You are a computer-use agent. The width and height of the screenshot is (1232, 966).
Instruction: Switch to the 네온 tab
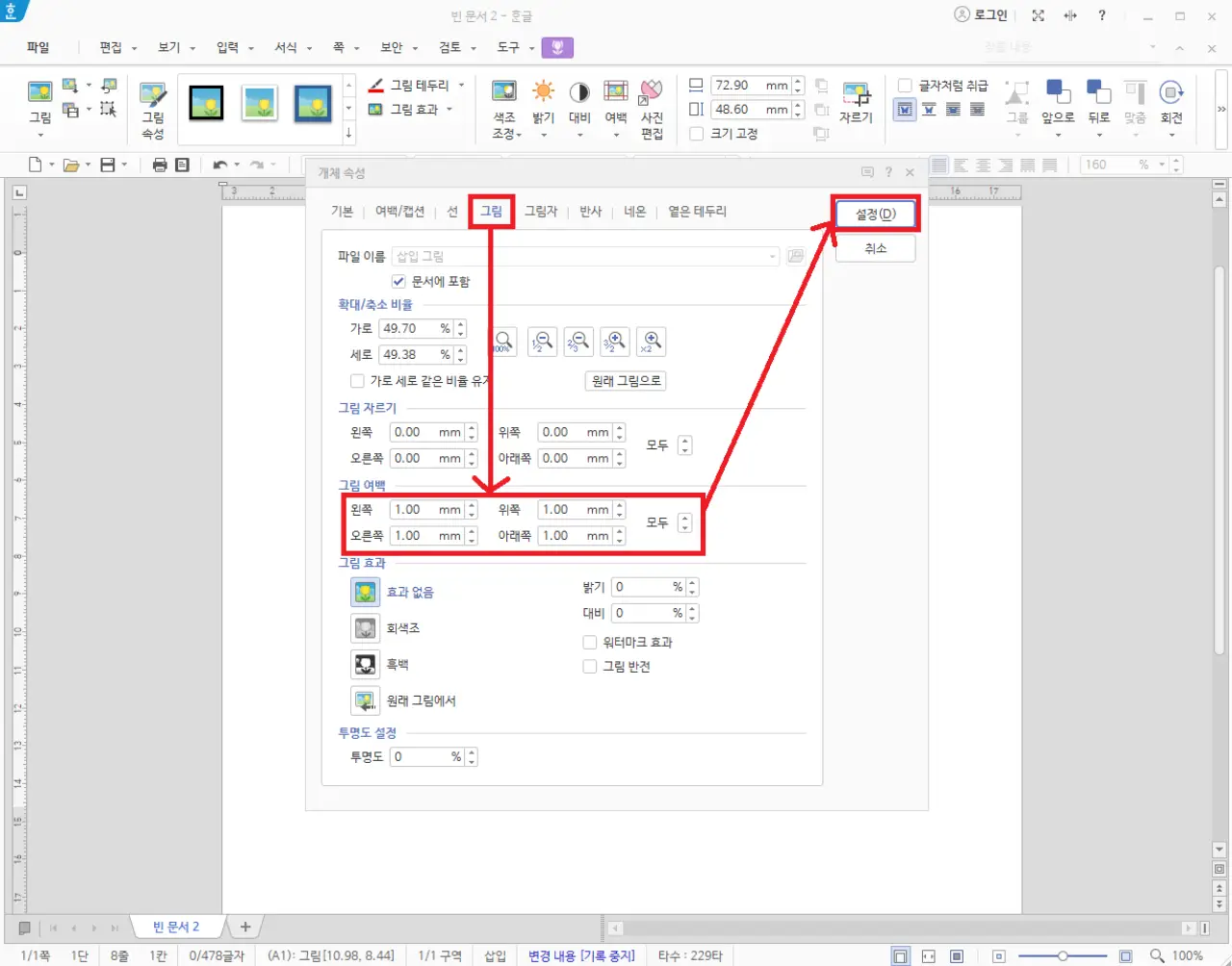(635, 212)
